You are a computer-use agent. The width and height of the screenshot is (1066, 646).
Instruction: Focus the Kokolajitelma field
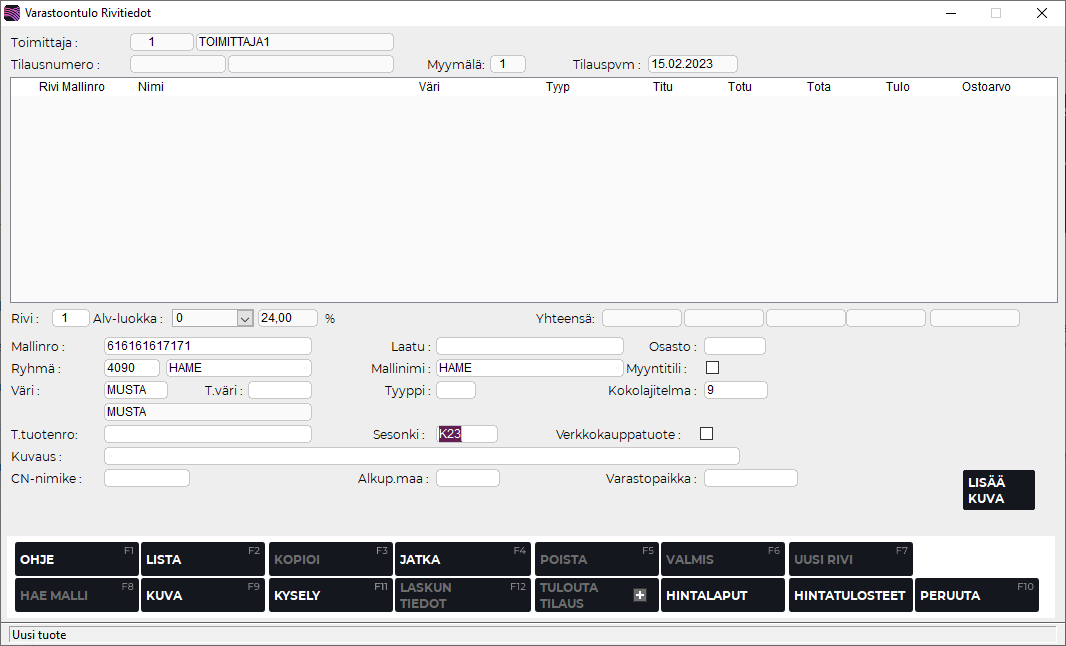click(x=735, y=390)
